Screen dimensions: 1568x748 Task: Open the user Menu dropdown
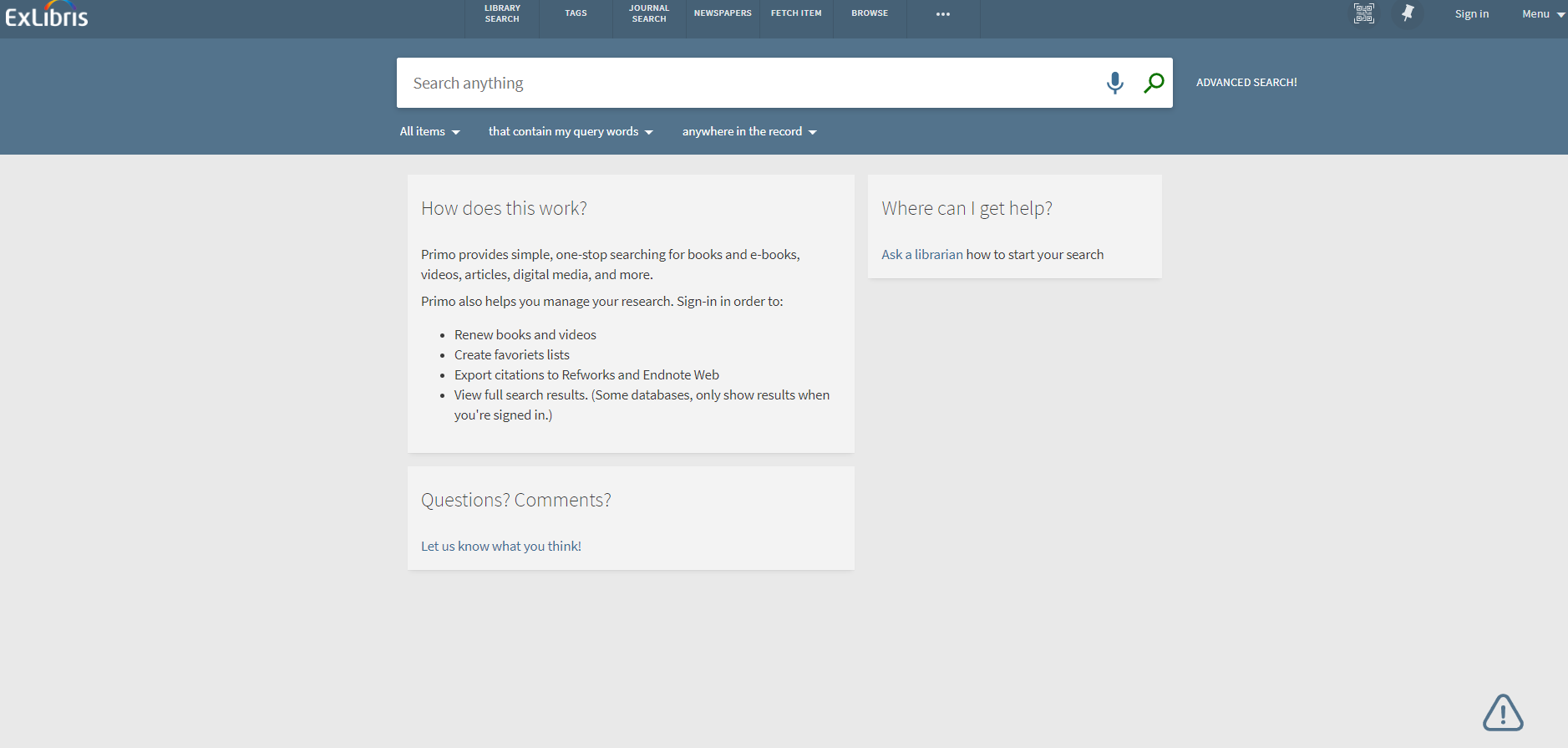pos(1542,14)
